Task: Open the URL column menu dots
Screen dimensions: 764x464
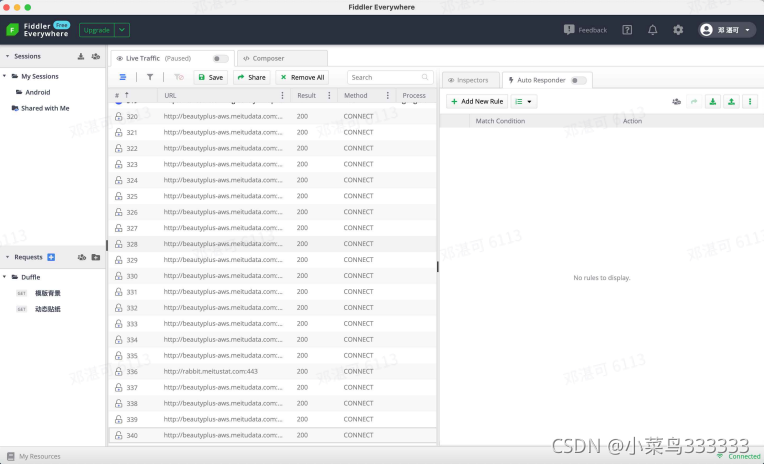Action: [x=282, y=96]
